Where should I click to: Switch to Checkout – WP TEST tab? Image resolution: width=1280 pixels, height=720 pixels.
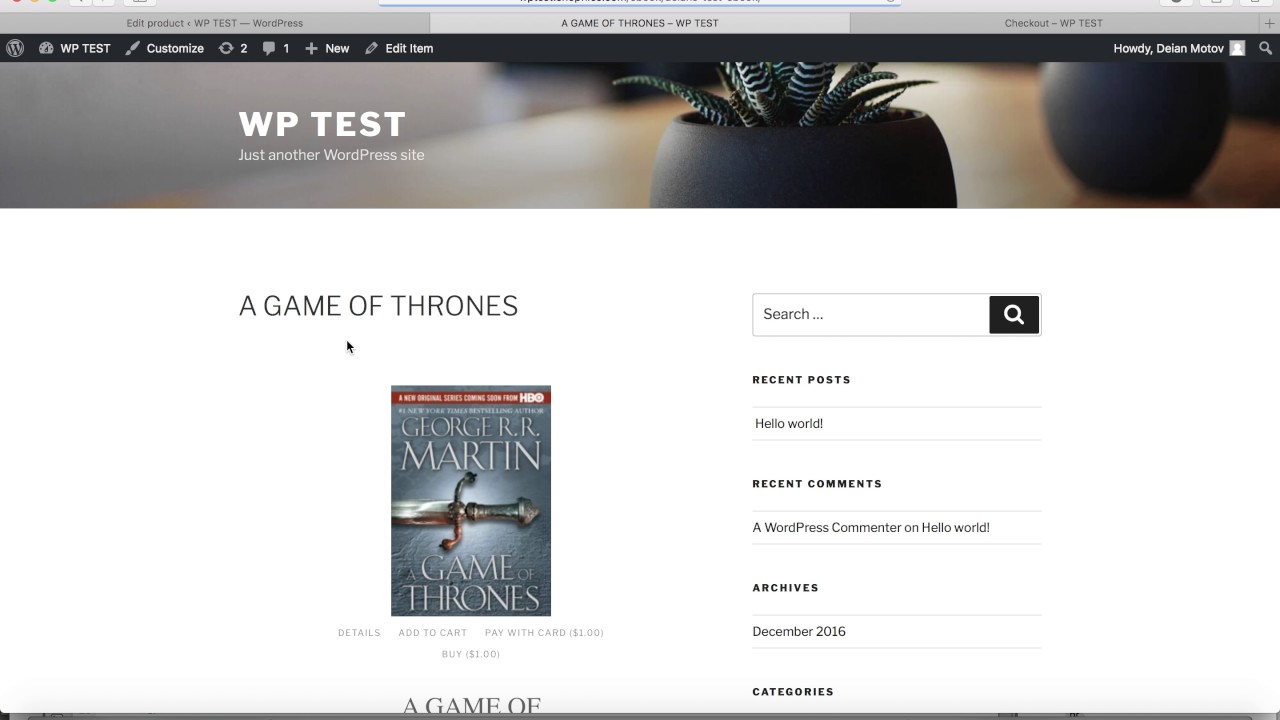1054,23
